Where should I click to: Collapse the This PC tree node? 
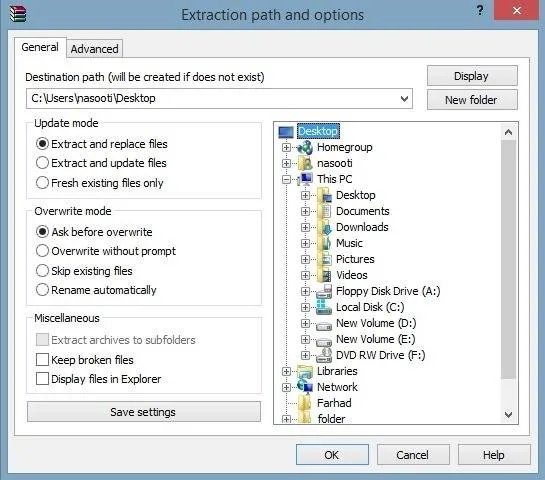pyautogui.click(x=286, y=179)
